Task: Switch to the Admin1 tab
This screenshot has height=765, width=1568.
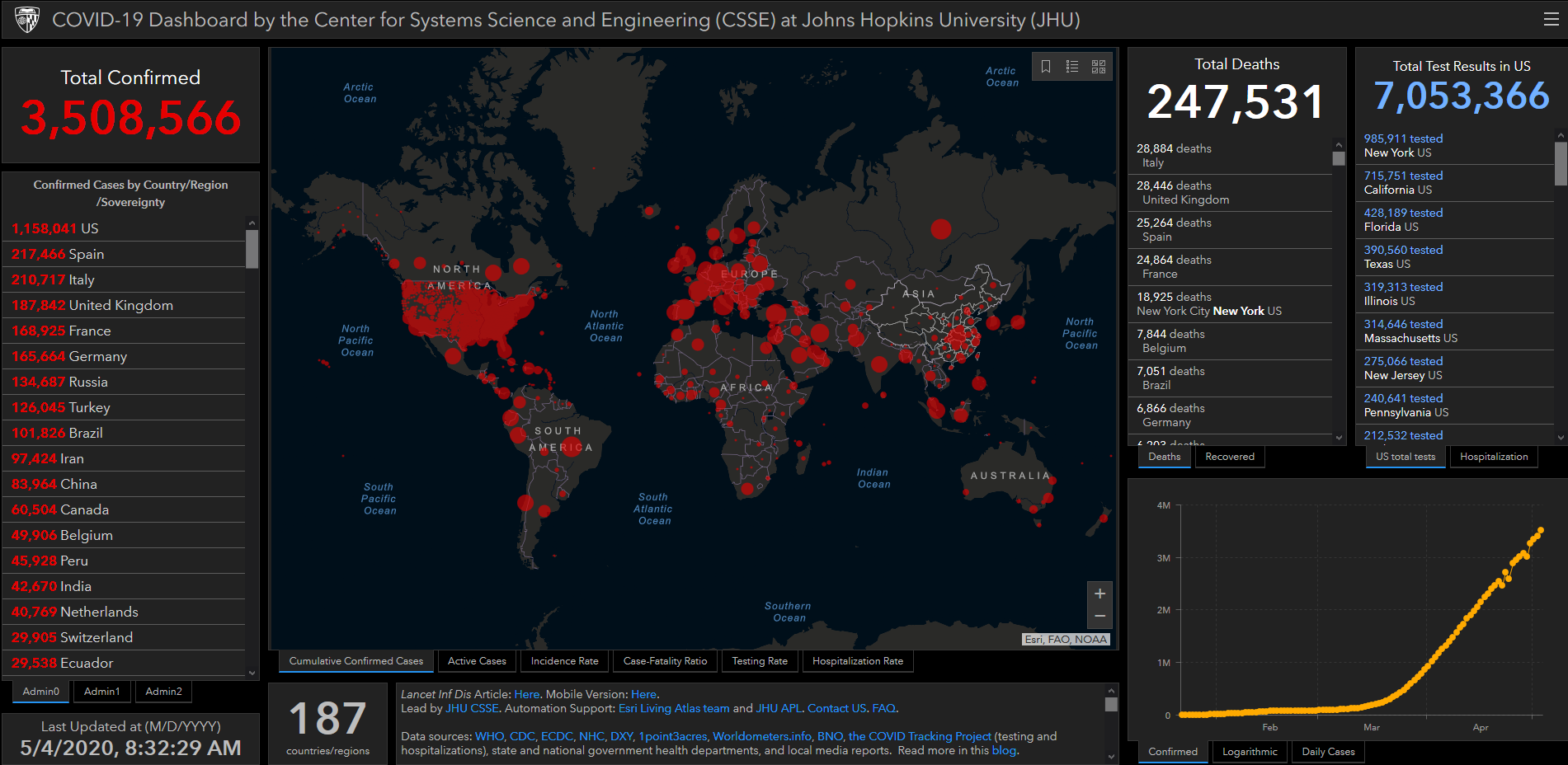Action: pos(101,692)
